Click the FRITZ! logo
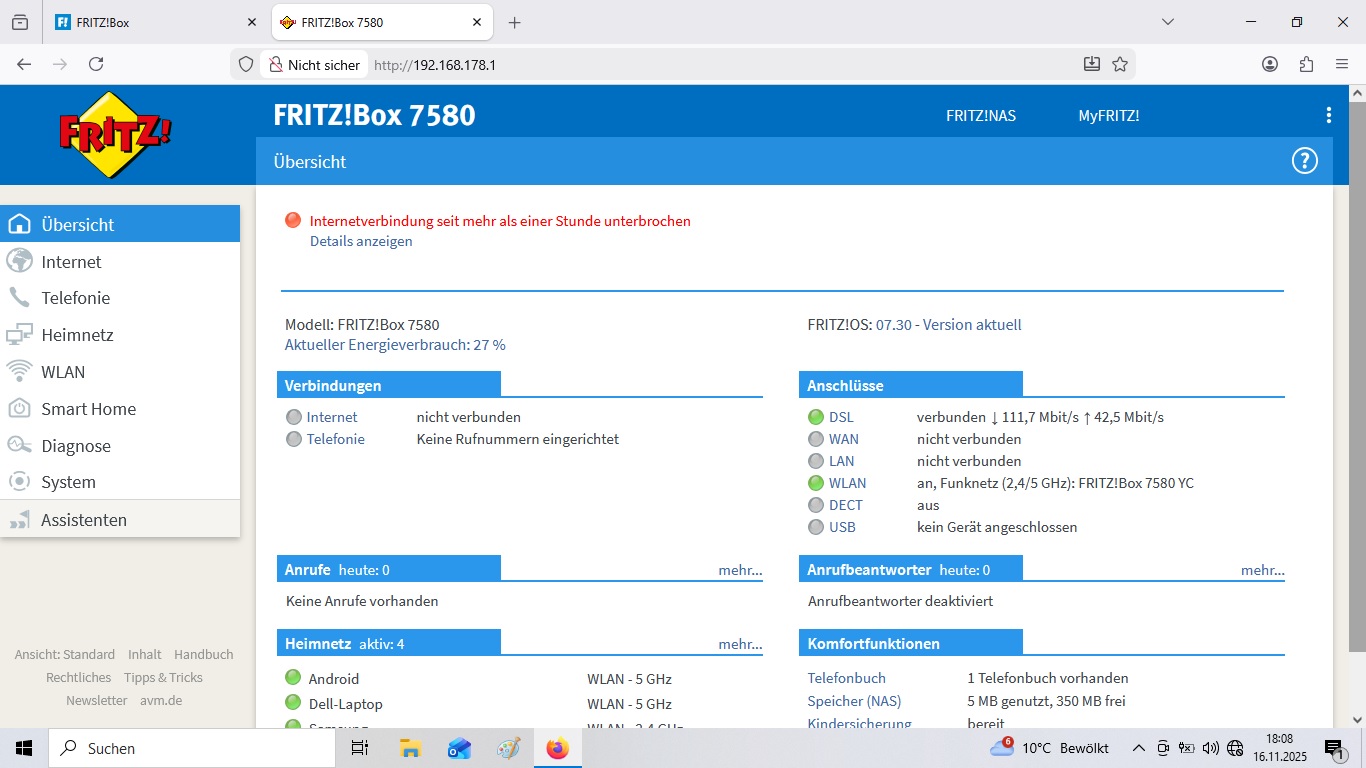The height and width of the screenshot is (768, 1366). tap(116, 134)
